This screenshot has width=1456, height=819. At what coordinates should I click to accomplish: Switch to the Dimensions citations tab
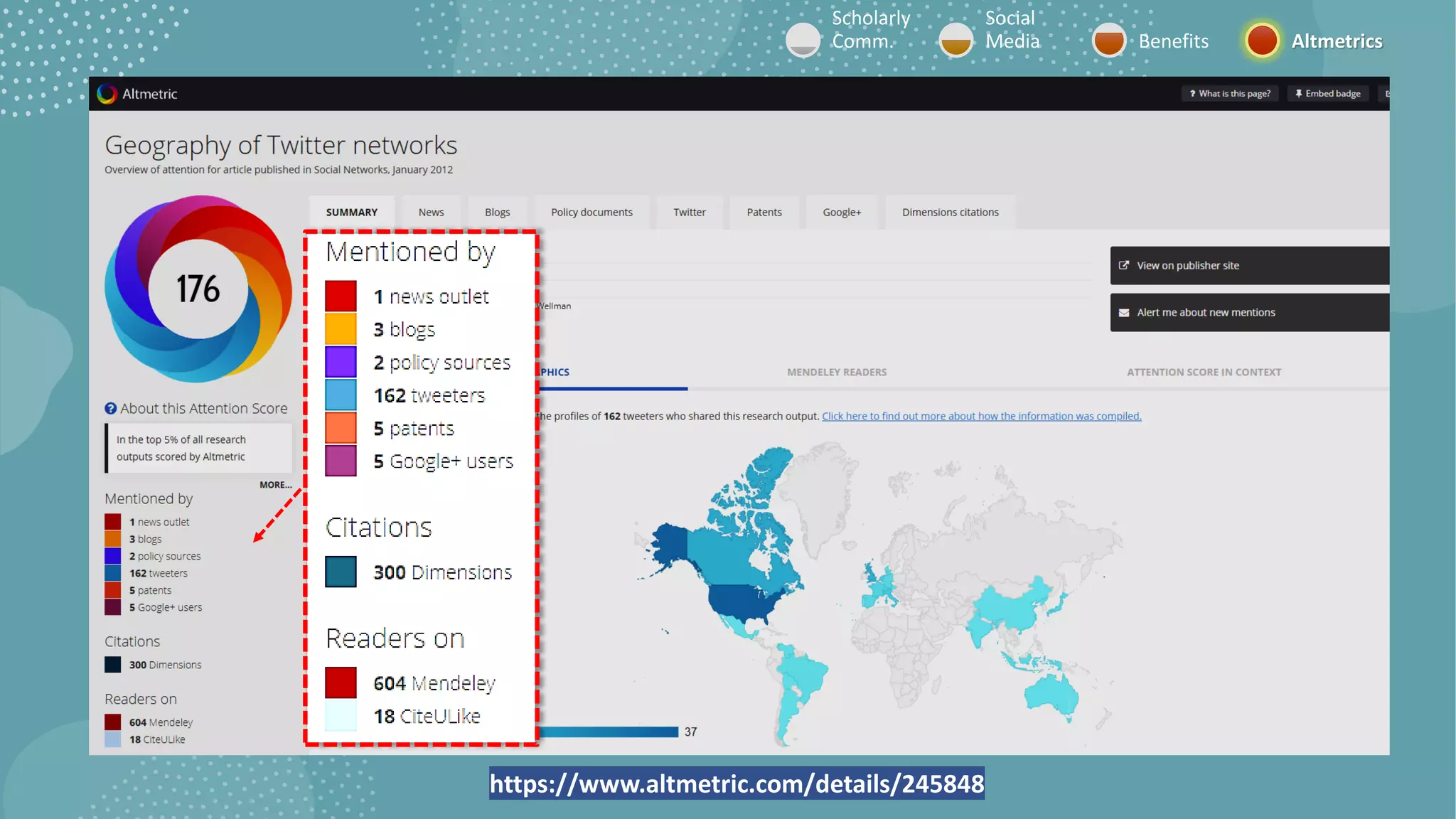pyautogui.click(x=951, y=213)
